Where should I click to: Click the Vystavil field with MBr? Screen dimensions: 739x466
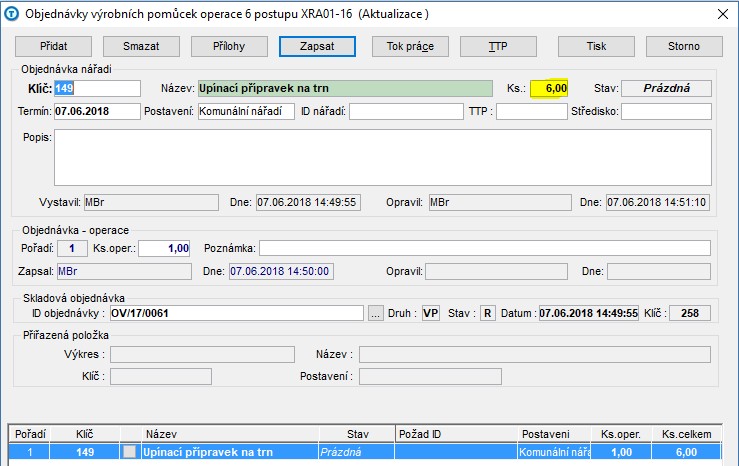click(151, 202)
